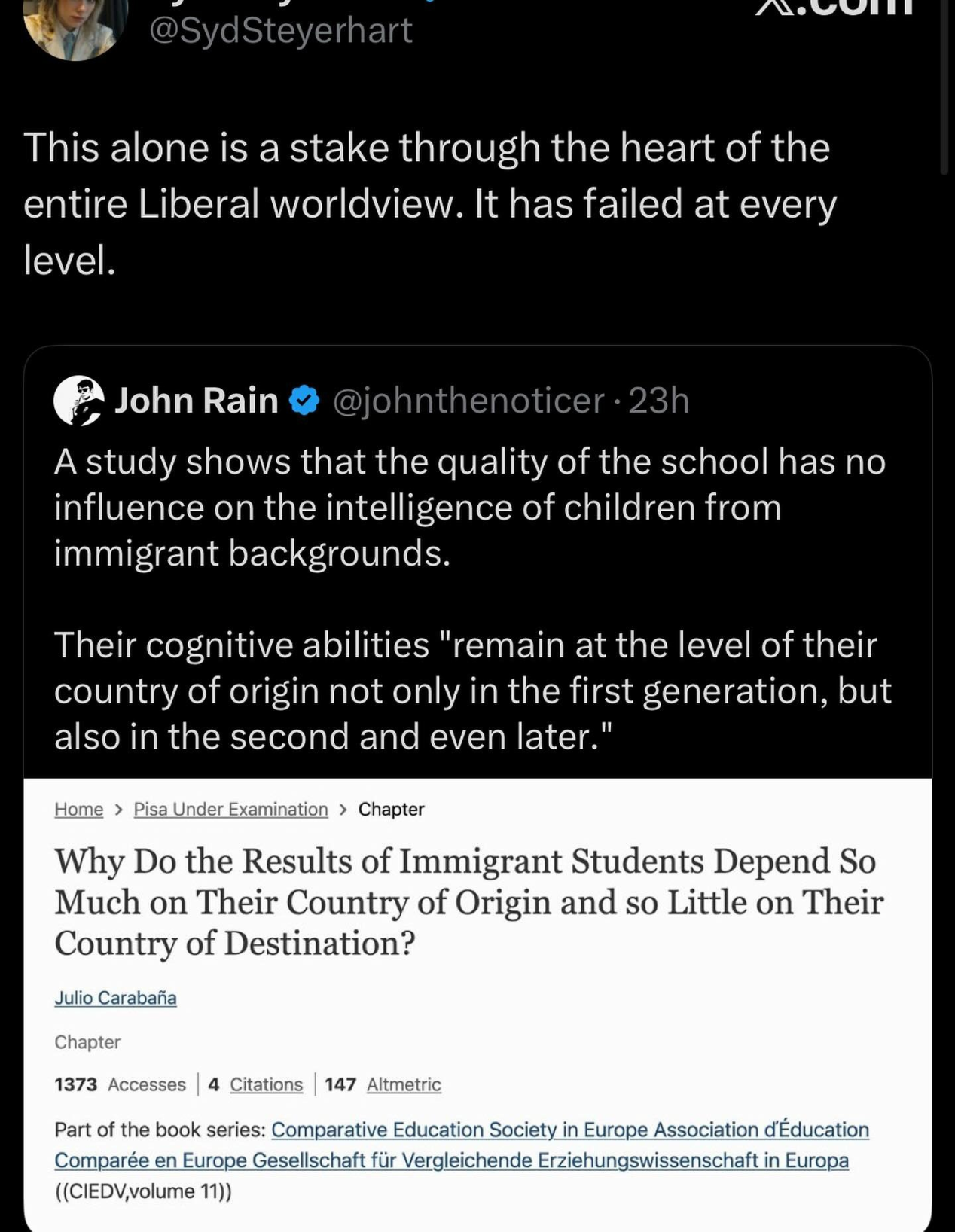Open the @johnthenoticer handle
Image resolution: width=955 pixels, height=1232 pixels.
click(x=468, y=401)
